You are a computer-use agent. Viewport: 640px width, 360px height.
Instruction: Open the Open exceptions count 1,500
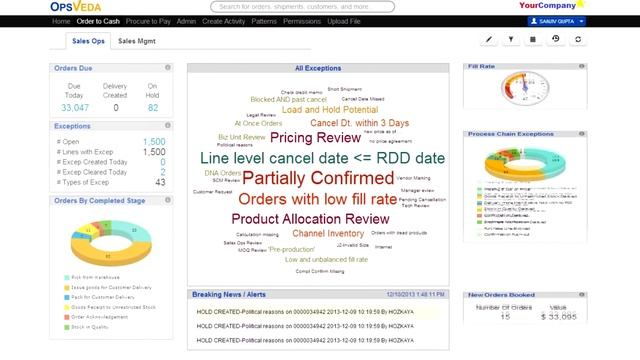[x=154, y=142]
